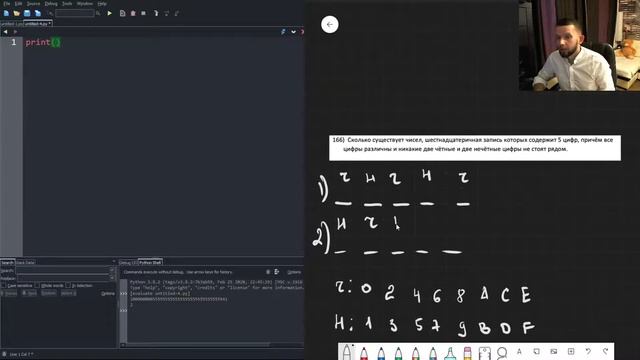Click the Save file toolbar icon
The width and height of the screenshot is (640, 360).
click(27, 13)
